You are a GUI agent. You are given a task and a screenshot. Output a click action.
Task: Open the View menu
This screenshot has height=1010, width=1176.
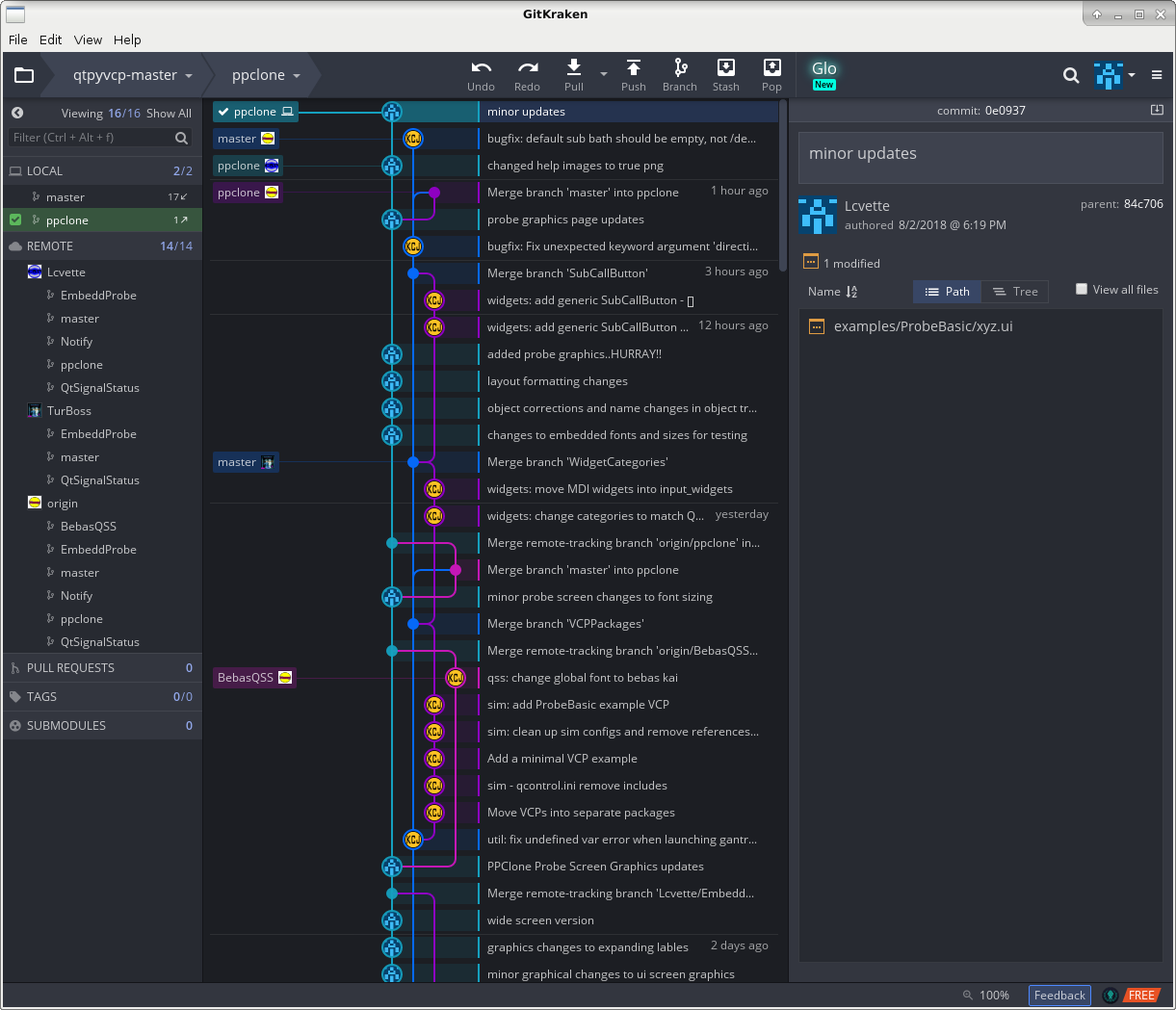coord(88,39)
